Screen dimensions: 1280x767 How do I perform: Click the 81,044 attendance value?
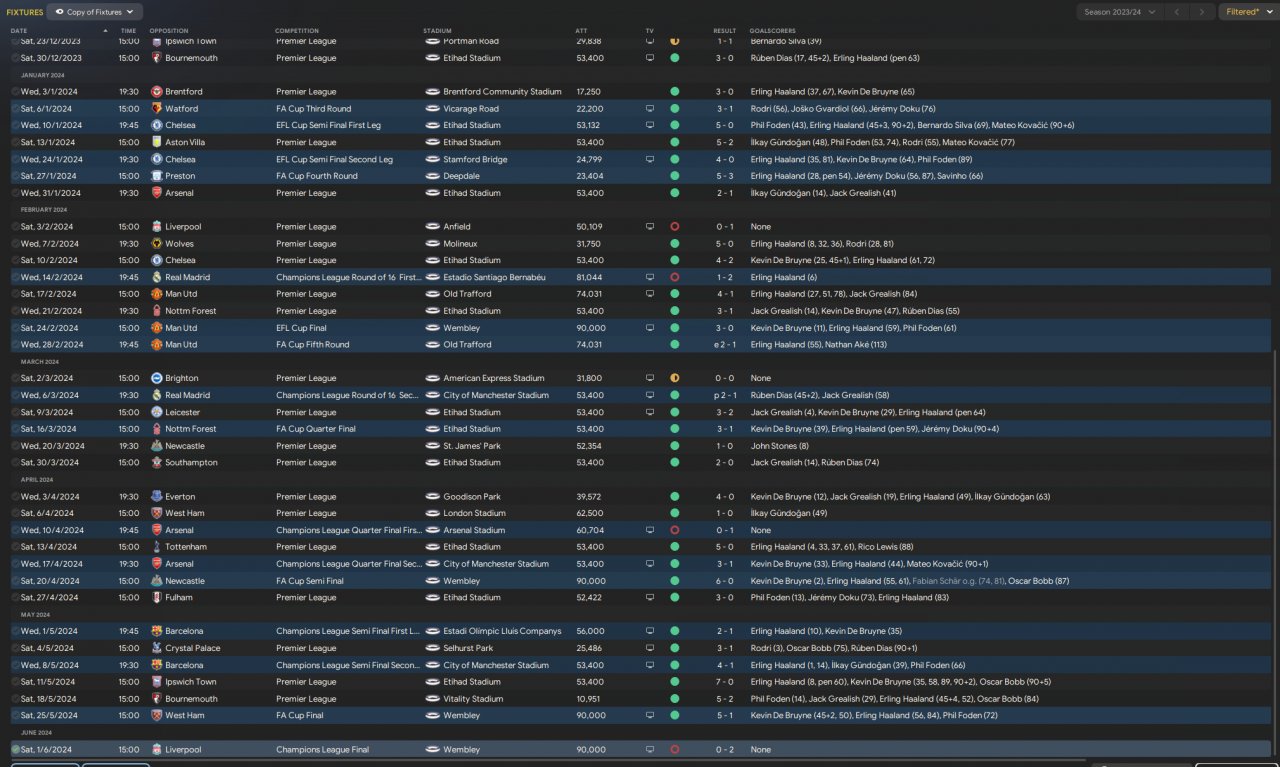[590, 277]
